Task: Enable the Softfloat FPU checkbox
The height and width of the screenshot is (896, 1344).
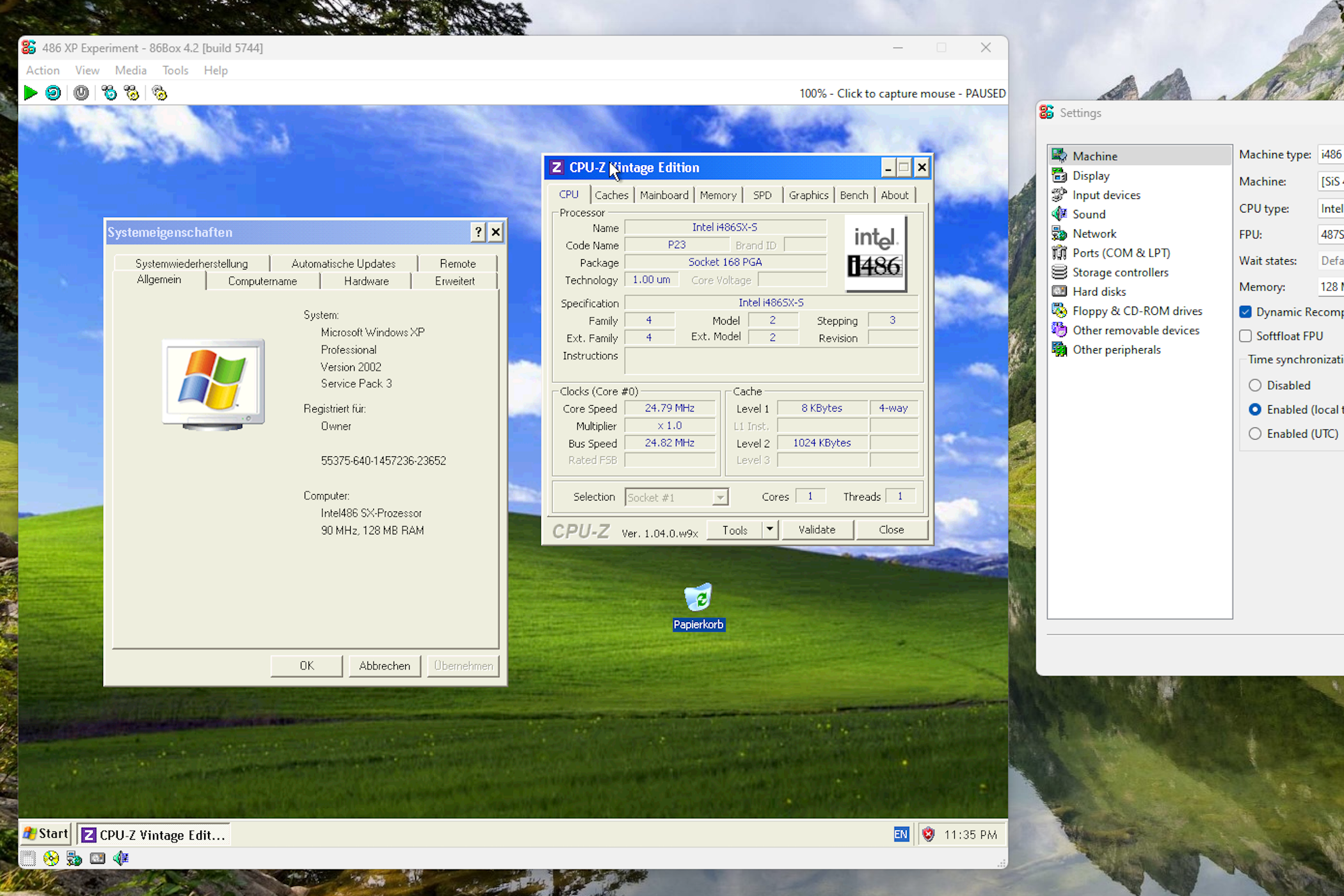Action: pos(1246,335)
